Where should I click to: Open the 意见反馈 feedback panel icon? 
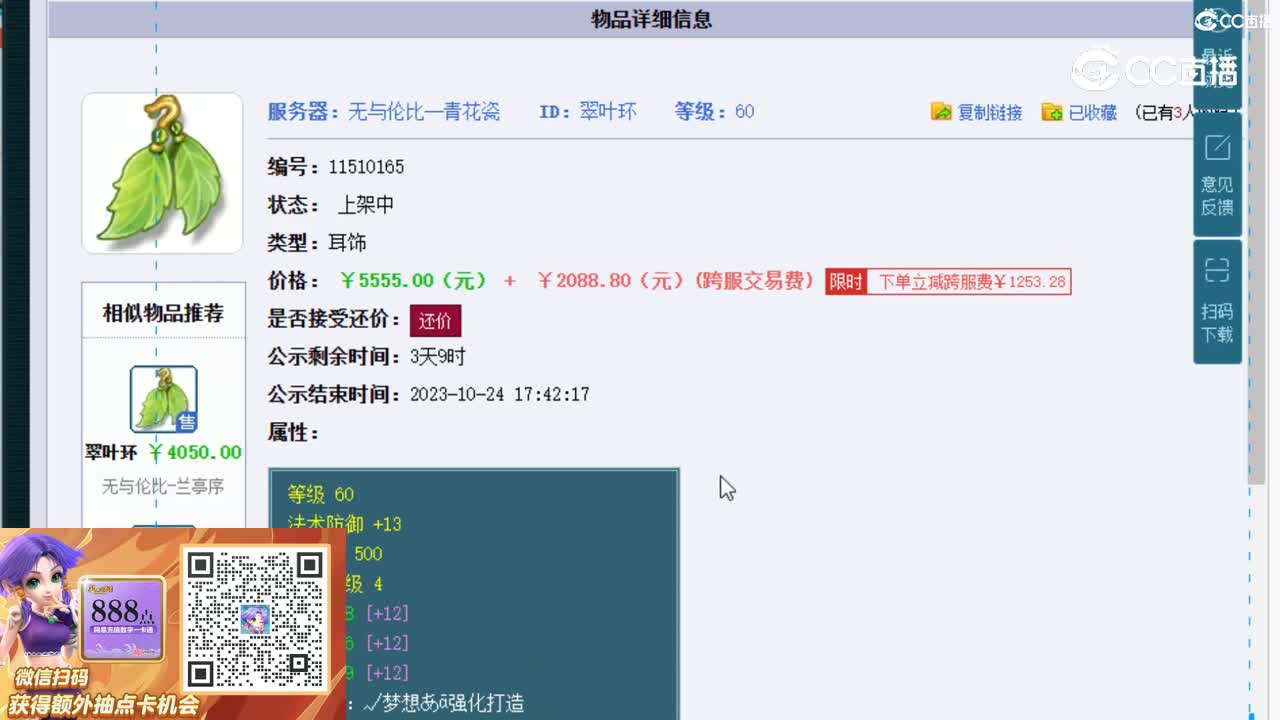pos(1216,194)
